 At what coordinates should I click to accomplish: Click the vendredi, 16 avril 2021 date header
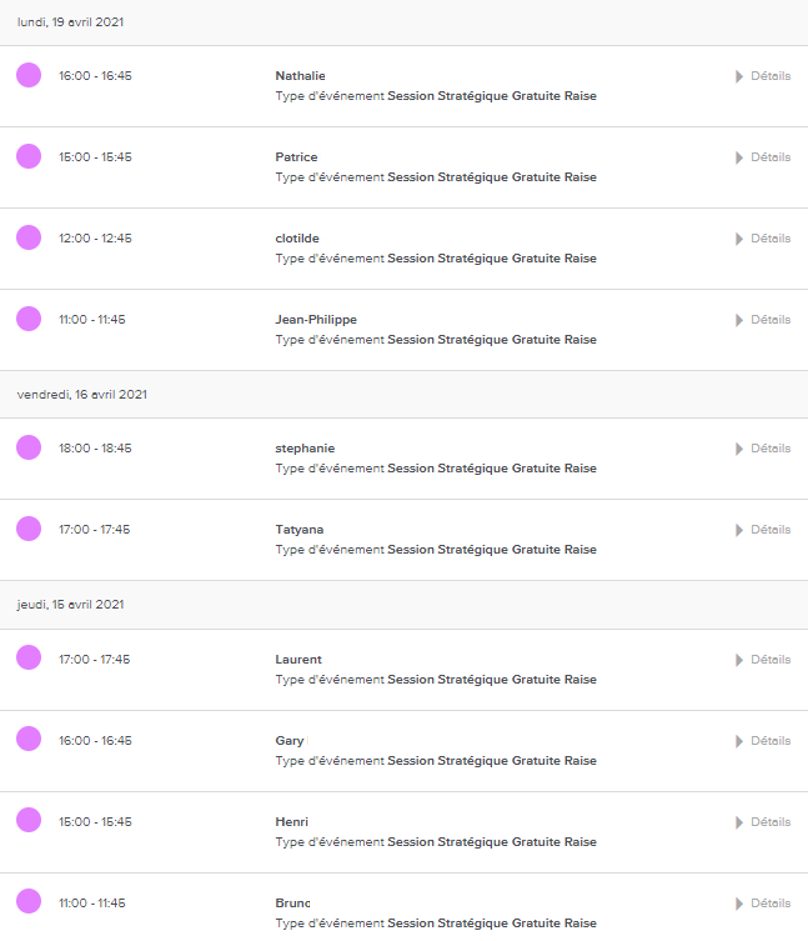pyautogui.click(x=404, y=394)
